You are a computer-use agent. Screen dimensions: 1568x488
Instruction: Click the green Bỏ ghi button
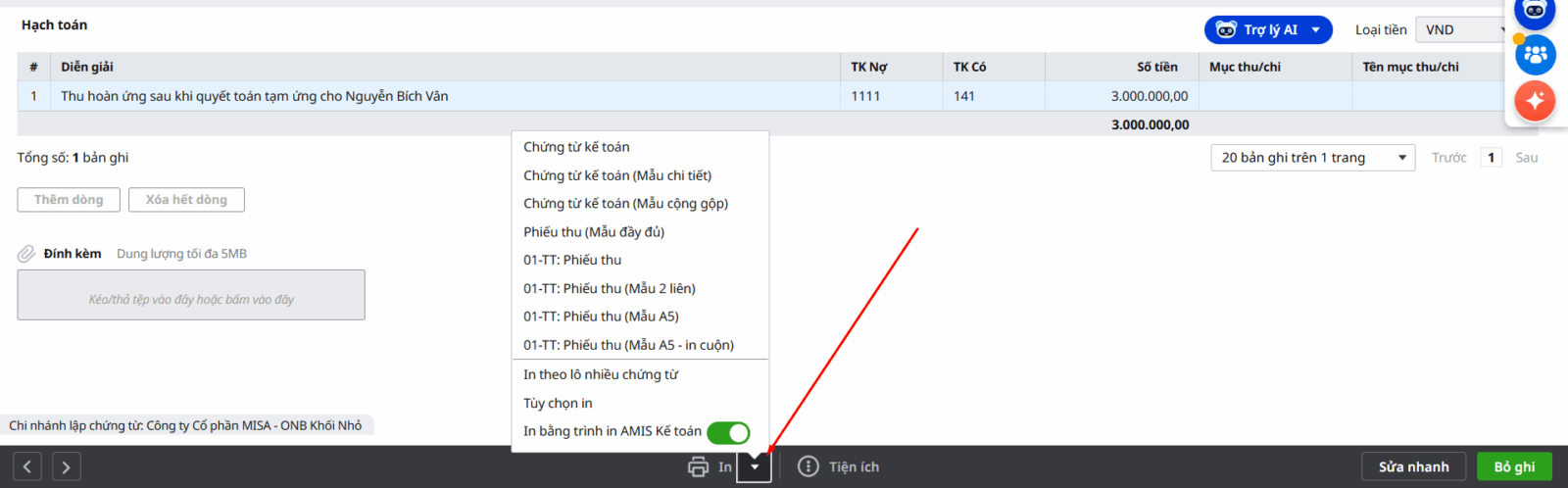(x=1514, y=466)
